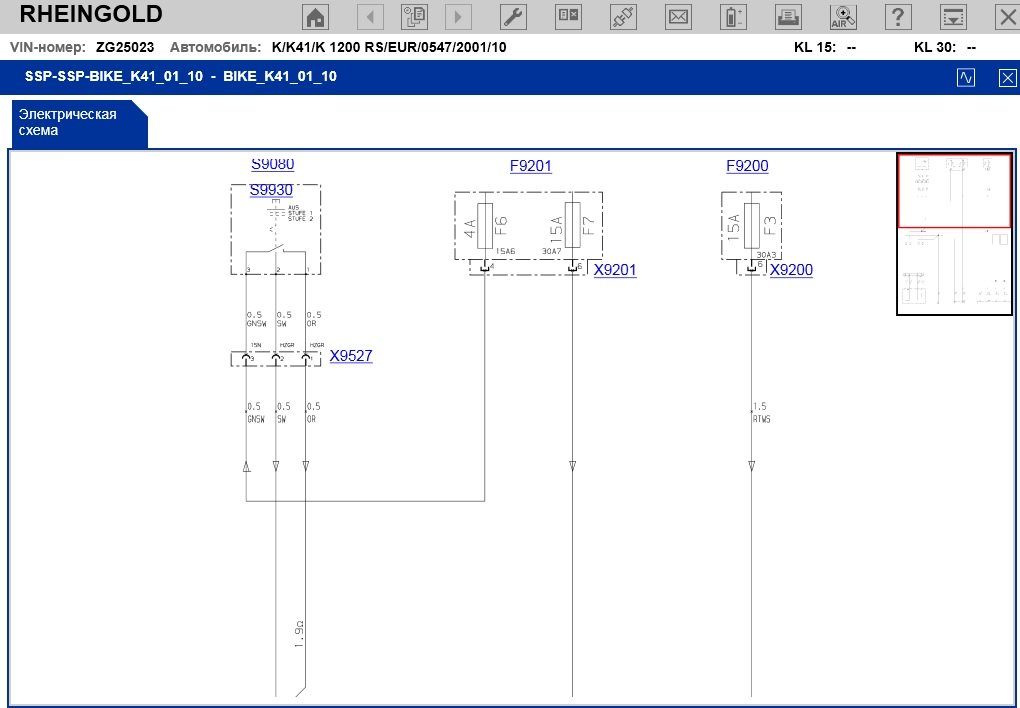Close the SSP-BIKE_K41 schematic panel
The height and width of the screenshot is (708, 1020).
(x=1007, y=77)
